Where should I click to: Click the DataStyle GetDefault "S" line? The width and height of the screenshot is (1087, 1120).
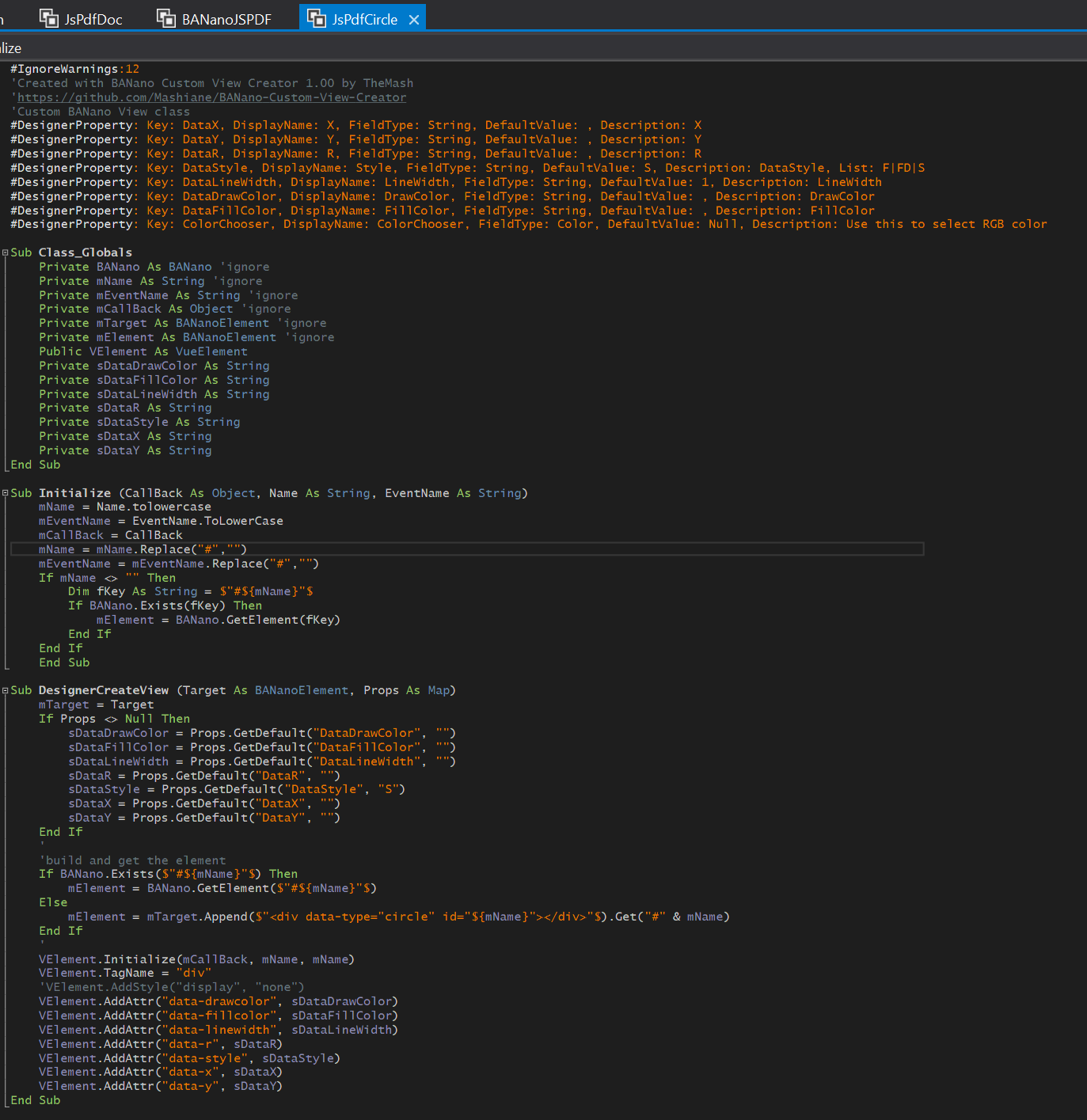[x=236, y=789]
